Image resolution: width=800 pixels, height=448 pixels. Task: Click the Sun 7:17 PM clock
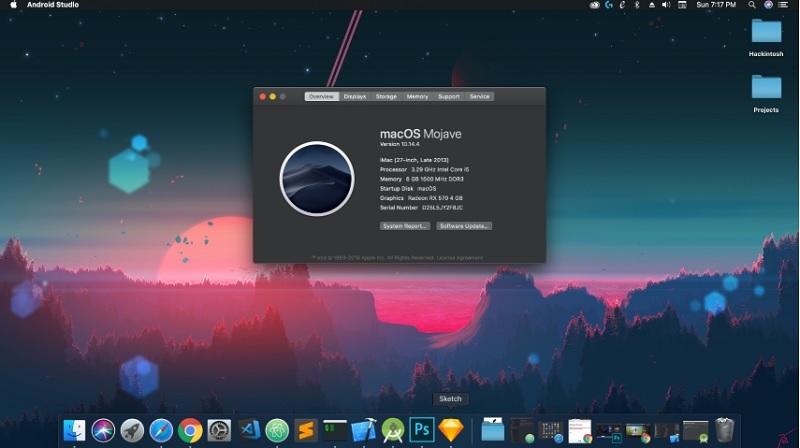[x=716, y=5]
